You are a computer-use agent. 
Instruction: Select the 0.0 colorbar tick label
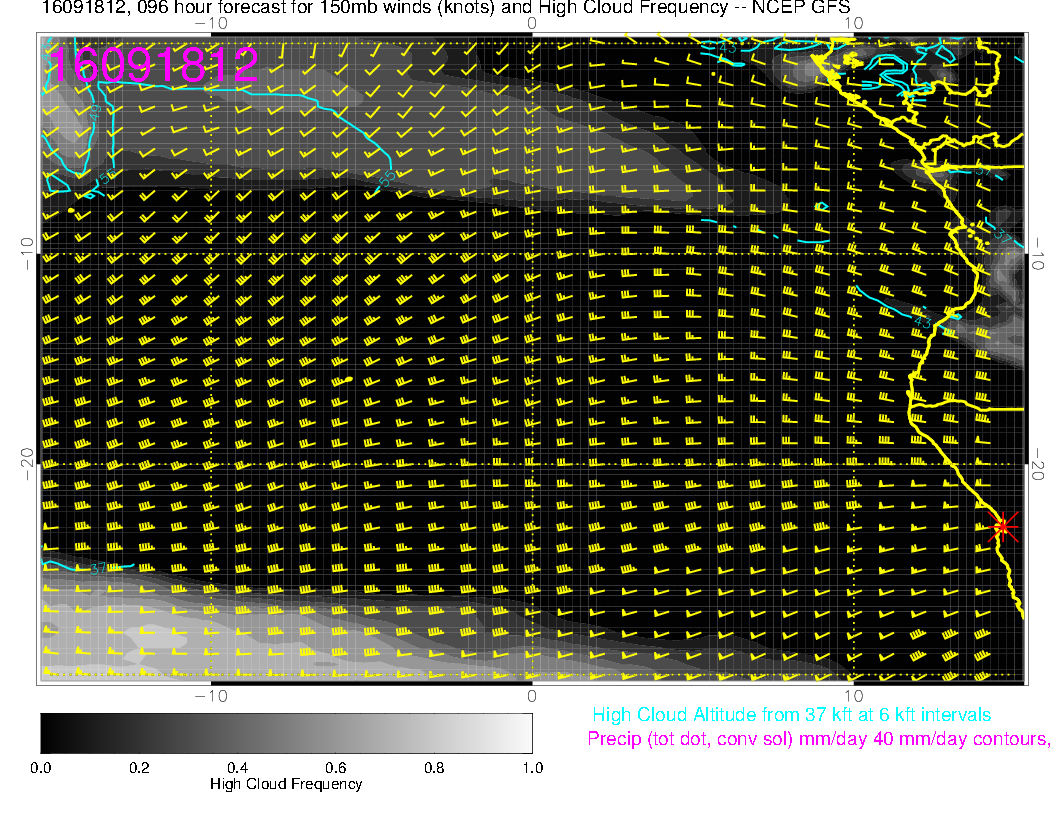41,767
